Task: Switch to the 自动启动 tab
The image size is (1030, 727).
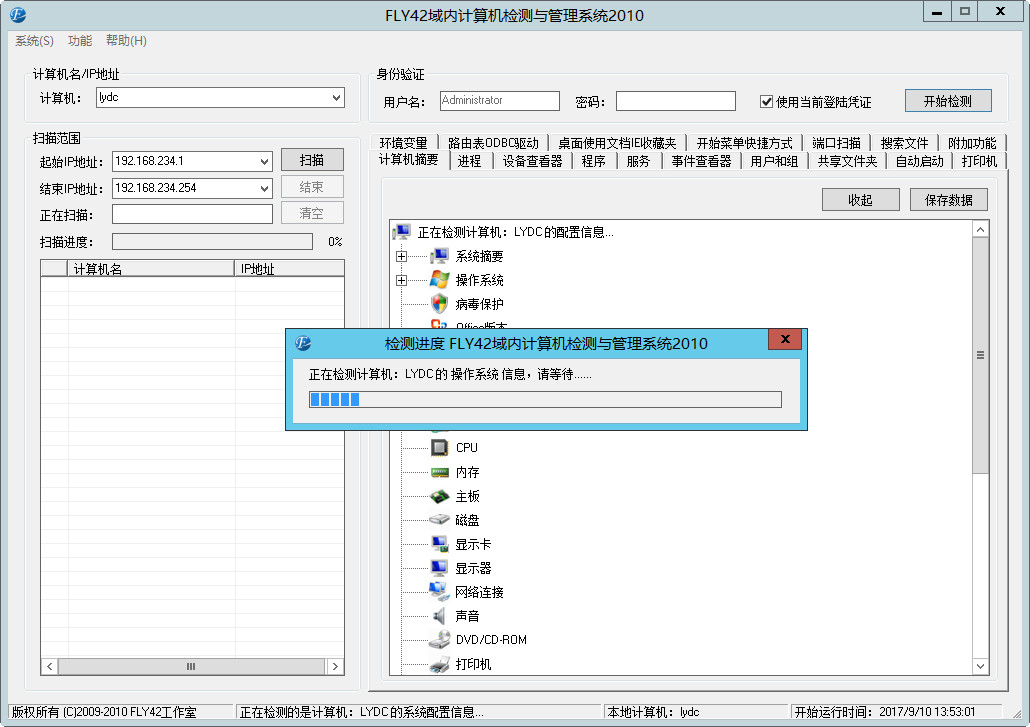Action: pyautogui.click(x=920, y=161)
